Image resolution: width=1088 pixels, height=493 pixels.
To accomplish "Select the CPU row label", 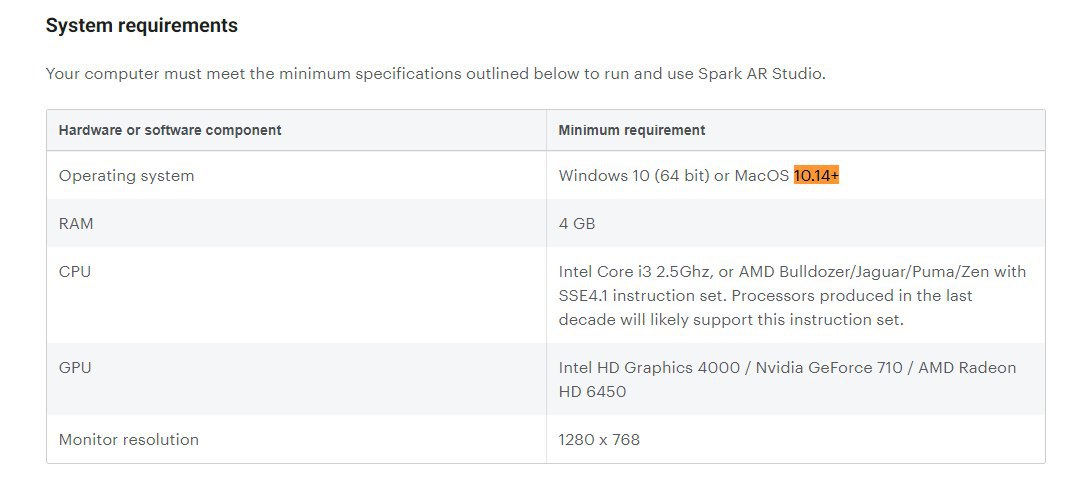I will tap(75, 271).
